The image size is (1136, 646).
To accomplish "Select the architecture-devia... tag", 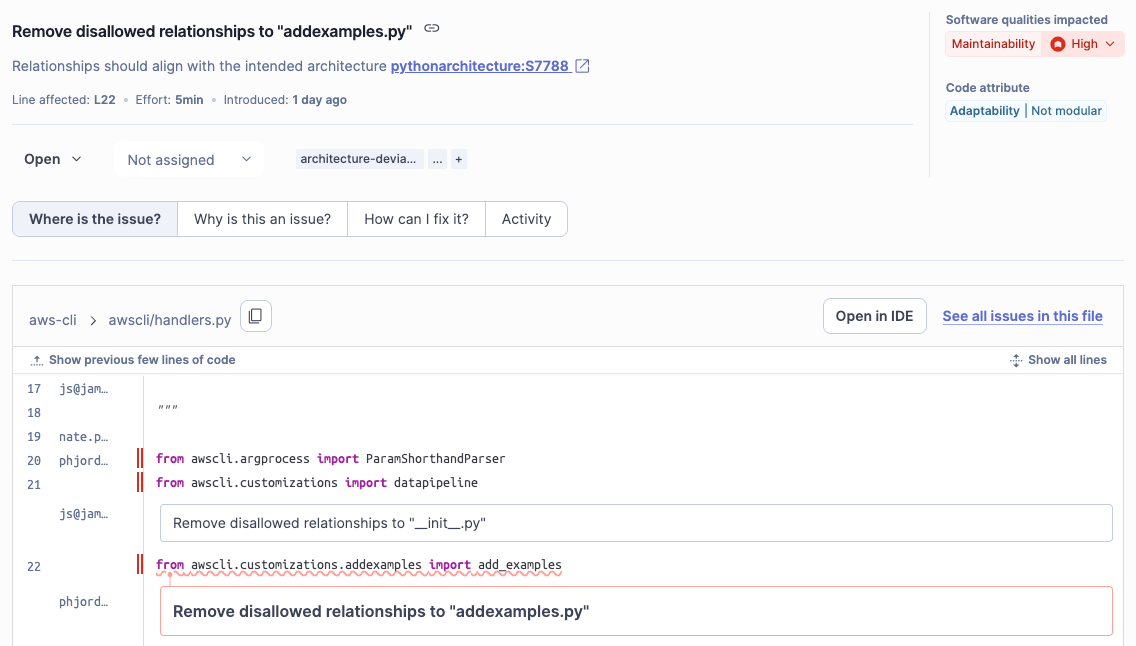I will pyautogui.click(x=359, y=159).
